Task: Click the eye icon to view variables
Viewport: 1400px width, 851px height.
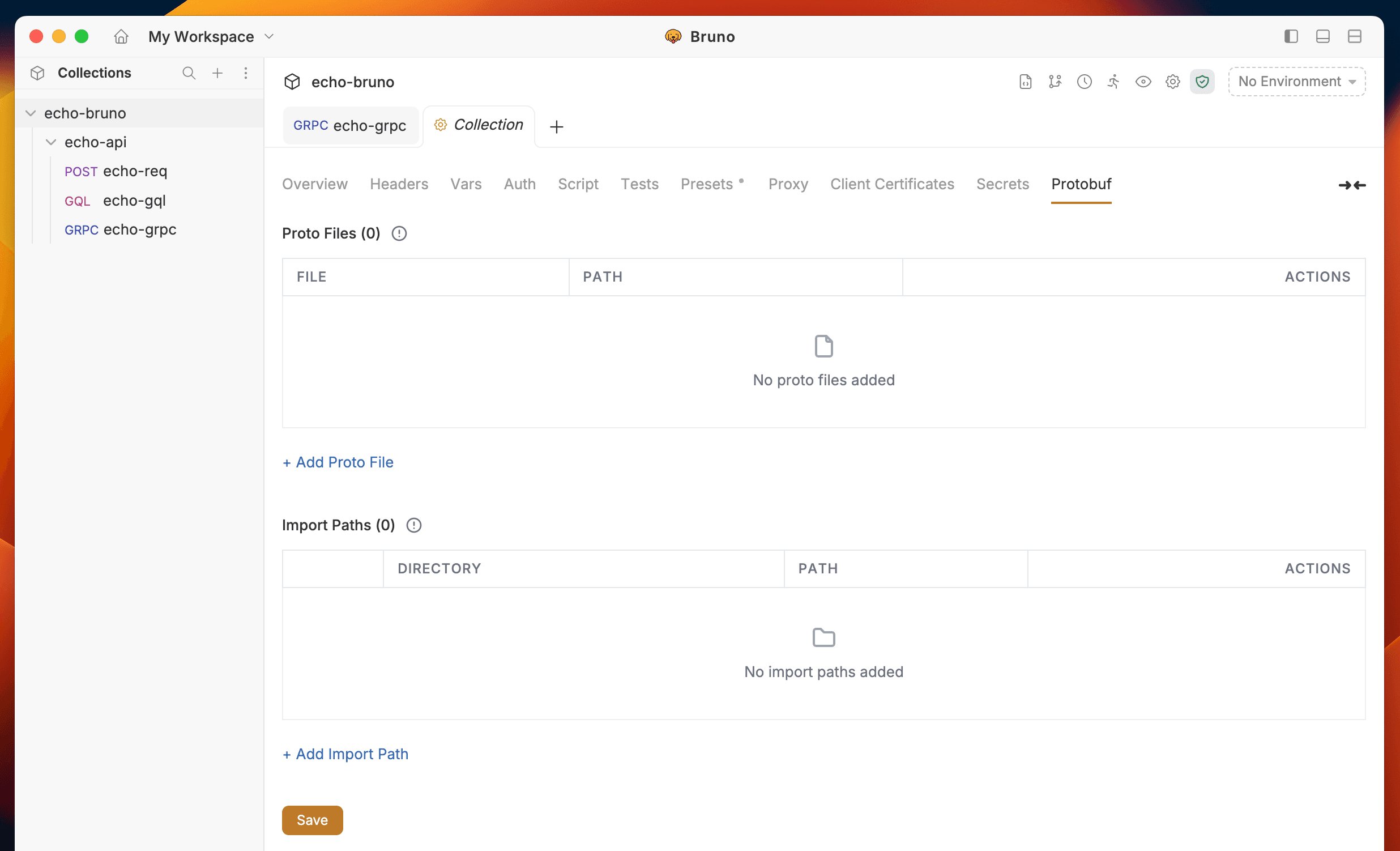Action: [x=1143, y=81]
